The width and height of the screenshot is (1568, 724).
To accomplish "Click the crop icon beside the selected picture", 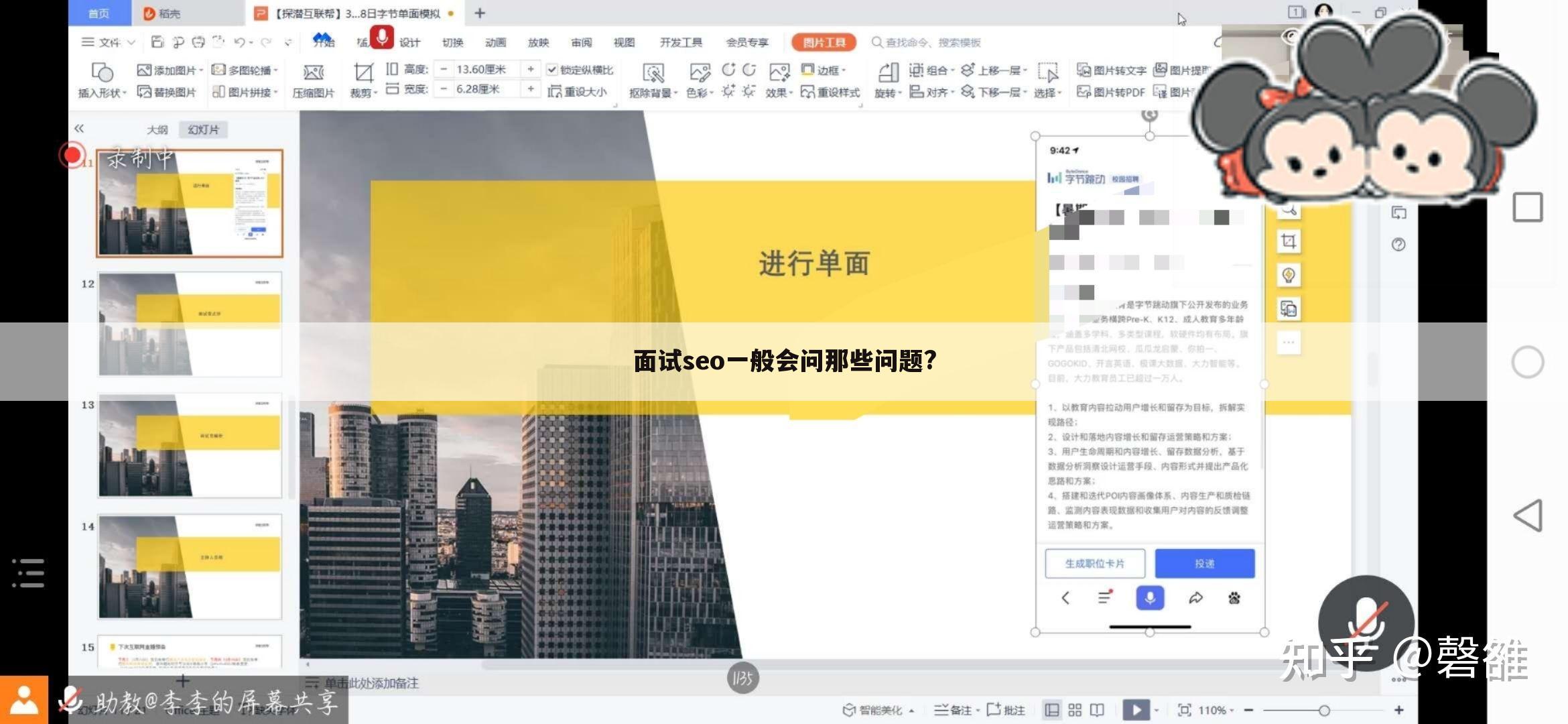I will pos(1289,241).
